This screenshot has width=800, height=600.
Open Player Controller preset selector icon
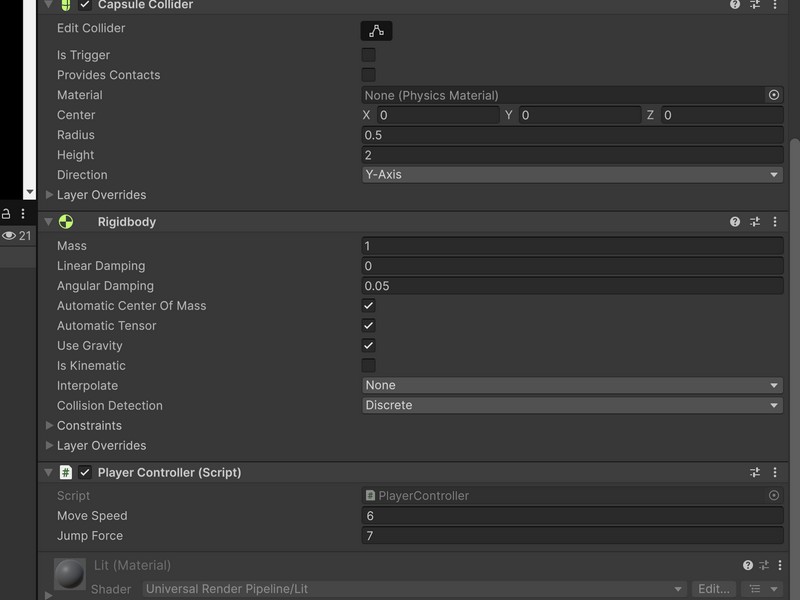(755, 472)
